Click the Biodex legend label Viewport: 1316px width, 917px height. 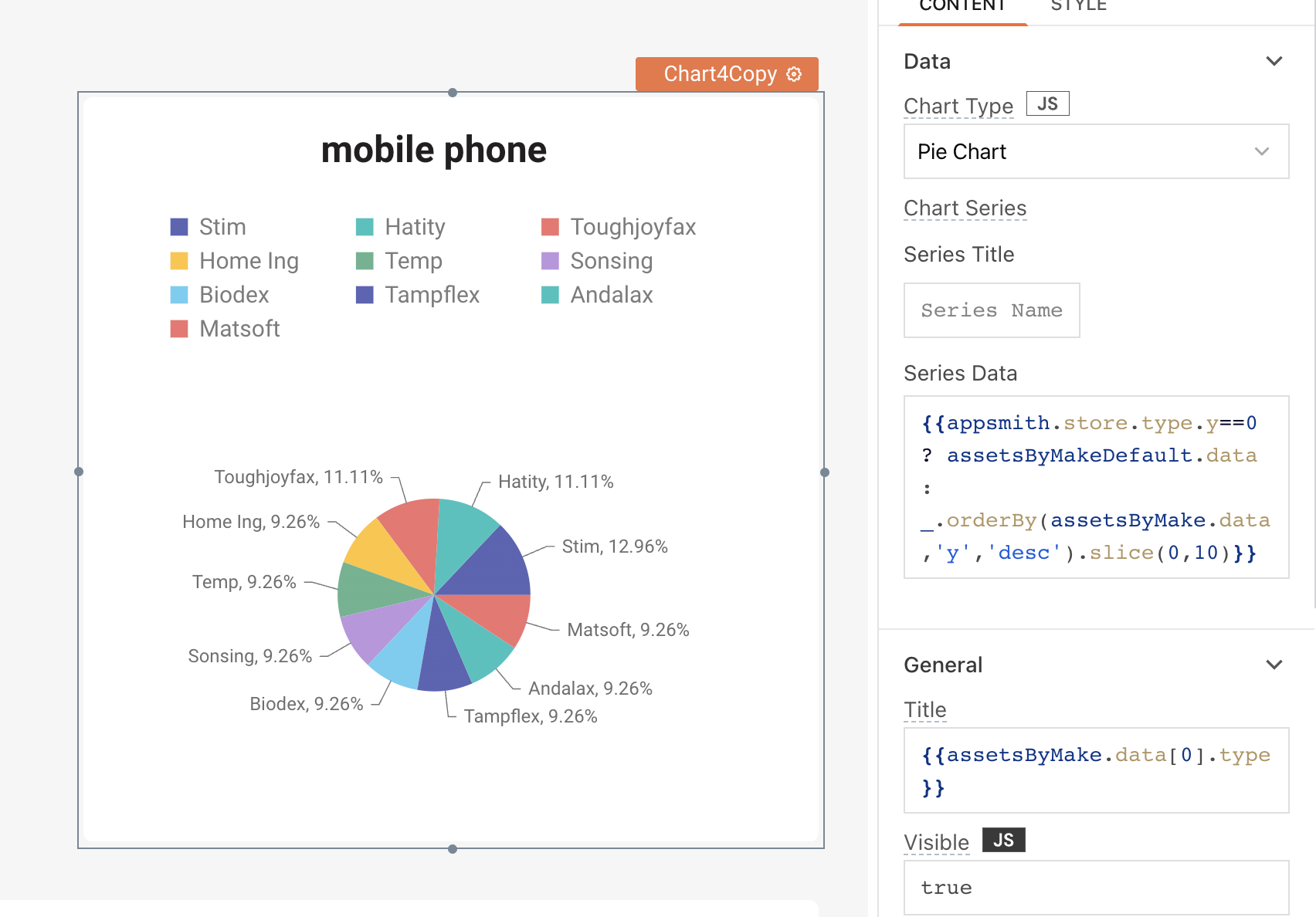click(x=234, y=295)
